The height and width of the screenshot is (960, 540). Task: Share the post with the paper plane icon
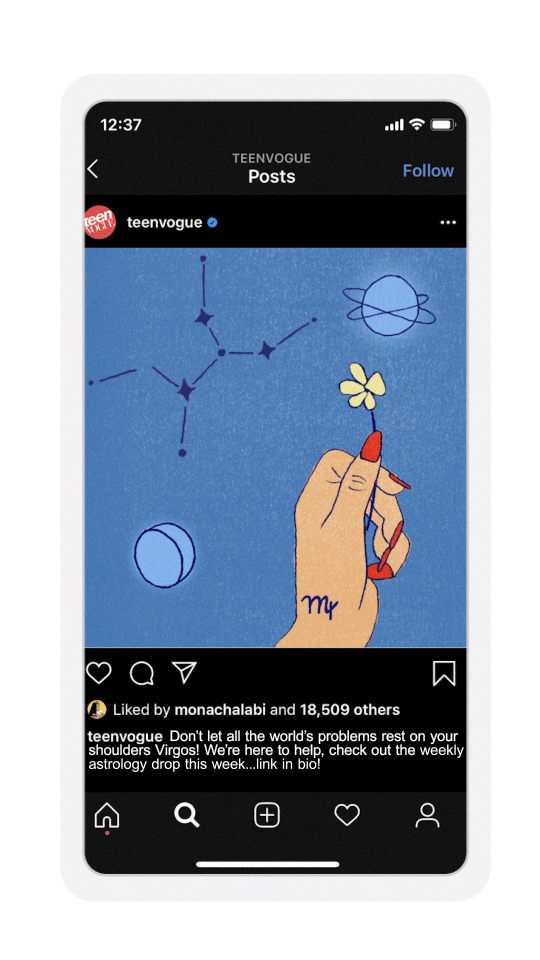184,672
